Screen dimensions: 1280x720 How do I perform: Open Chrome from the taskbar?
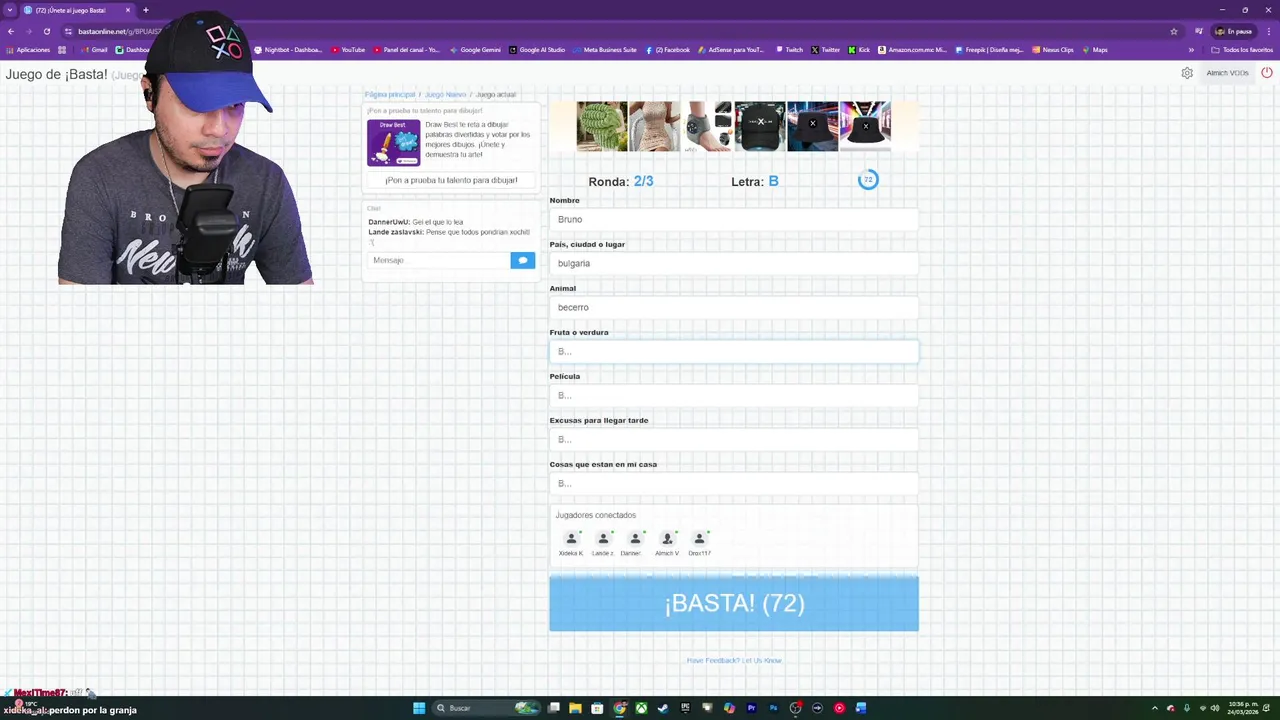[619, 708]
